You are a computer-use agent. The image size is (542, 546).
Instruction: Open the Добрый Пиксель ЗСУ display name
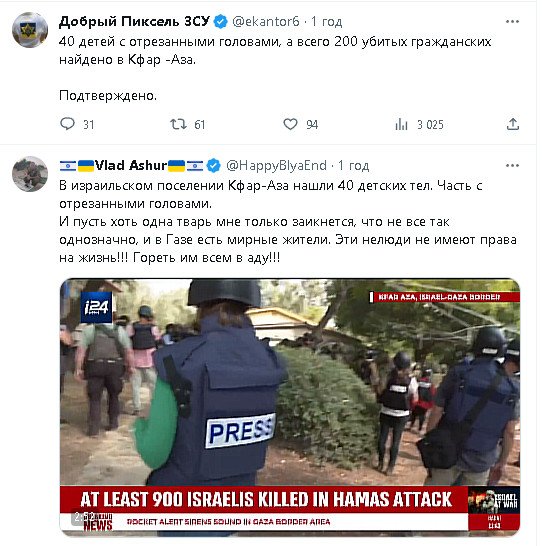coord(134,22)
